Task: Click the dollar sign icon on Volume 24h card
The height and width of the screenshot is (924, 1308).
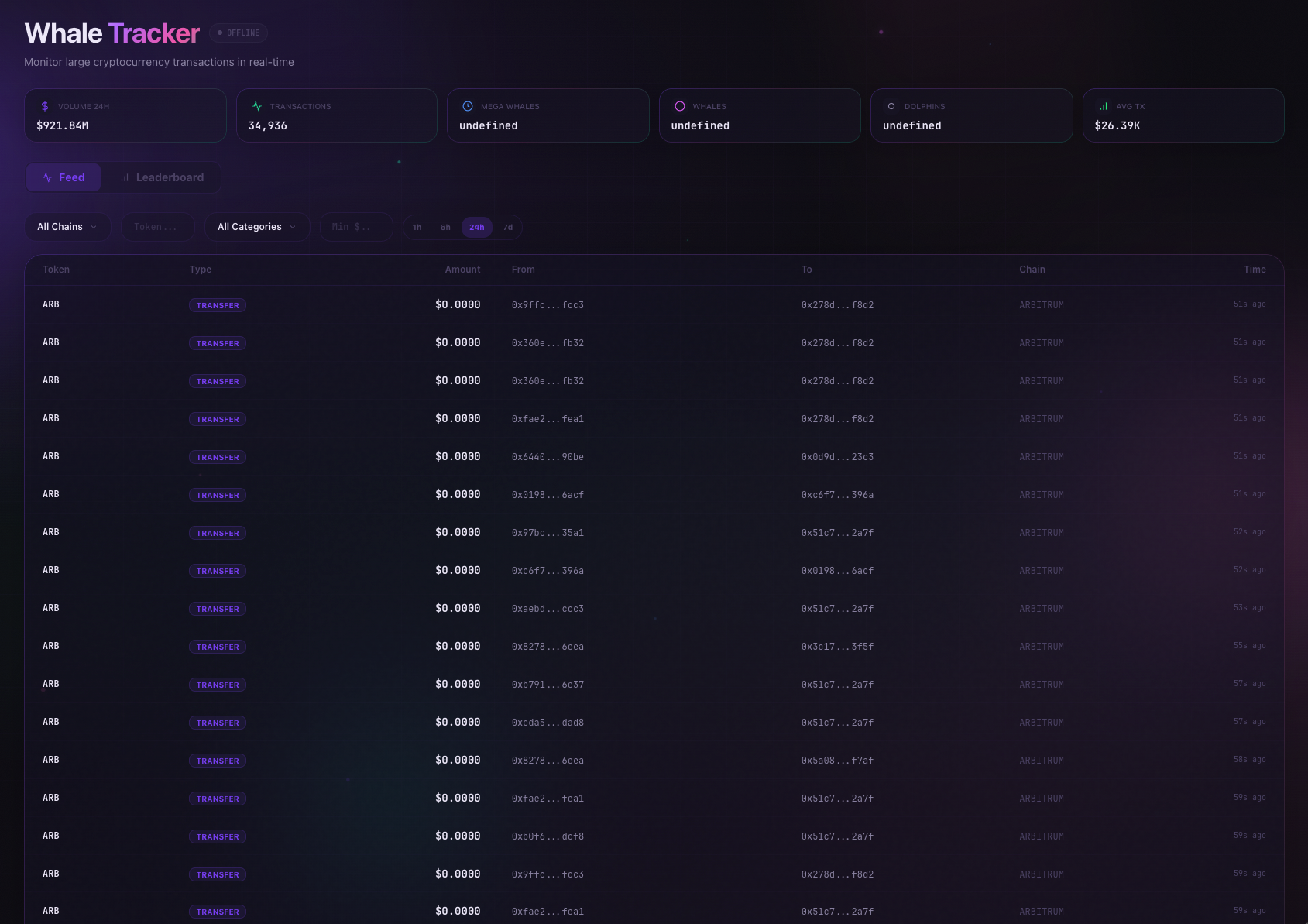Action: (45, 105)
